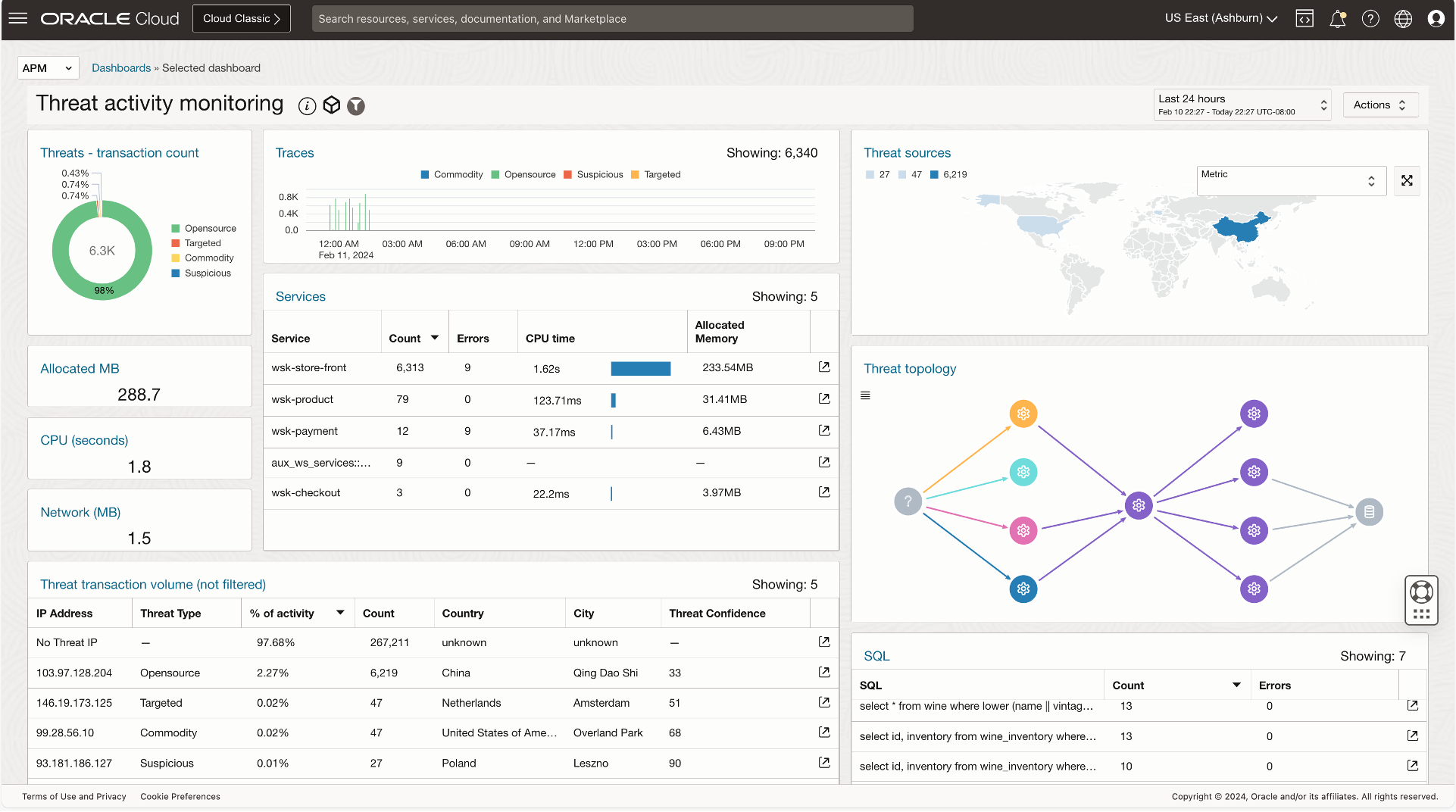
Task: Select the orange service node in topology
Action: click(1023, 414)
